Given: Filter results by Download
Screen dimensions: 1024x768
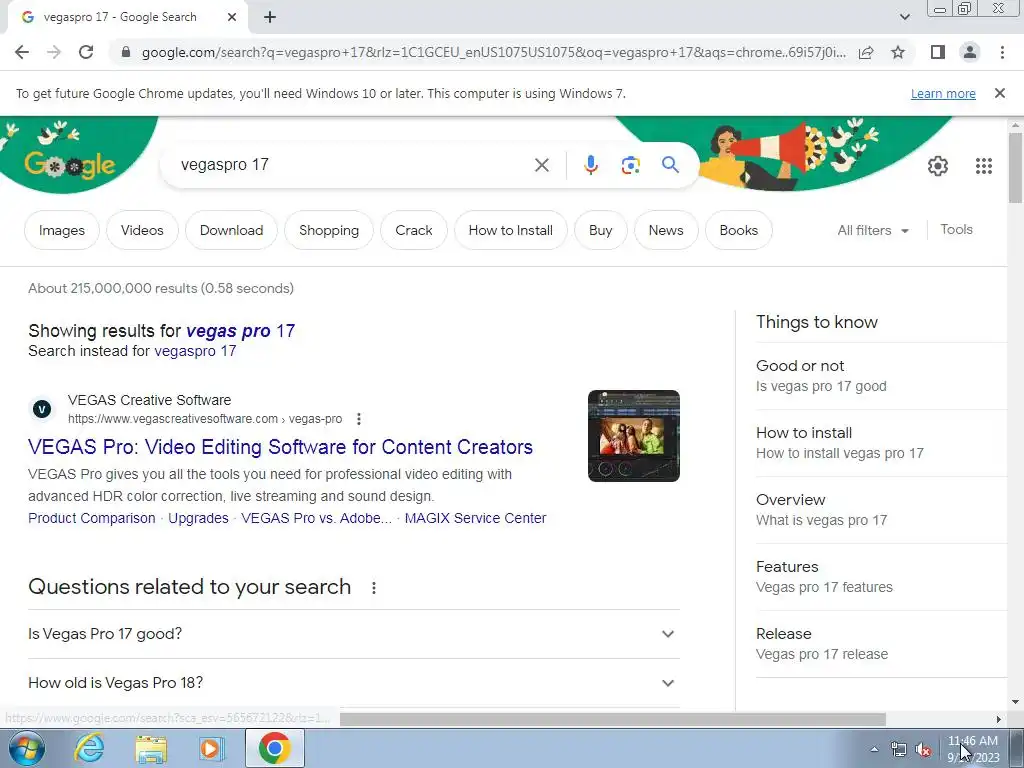Looking at the screenshot, I should point(231,230).
